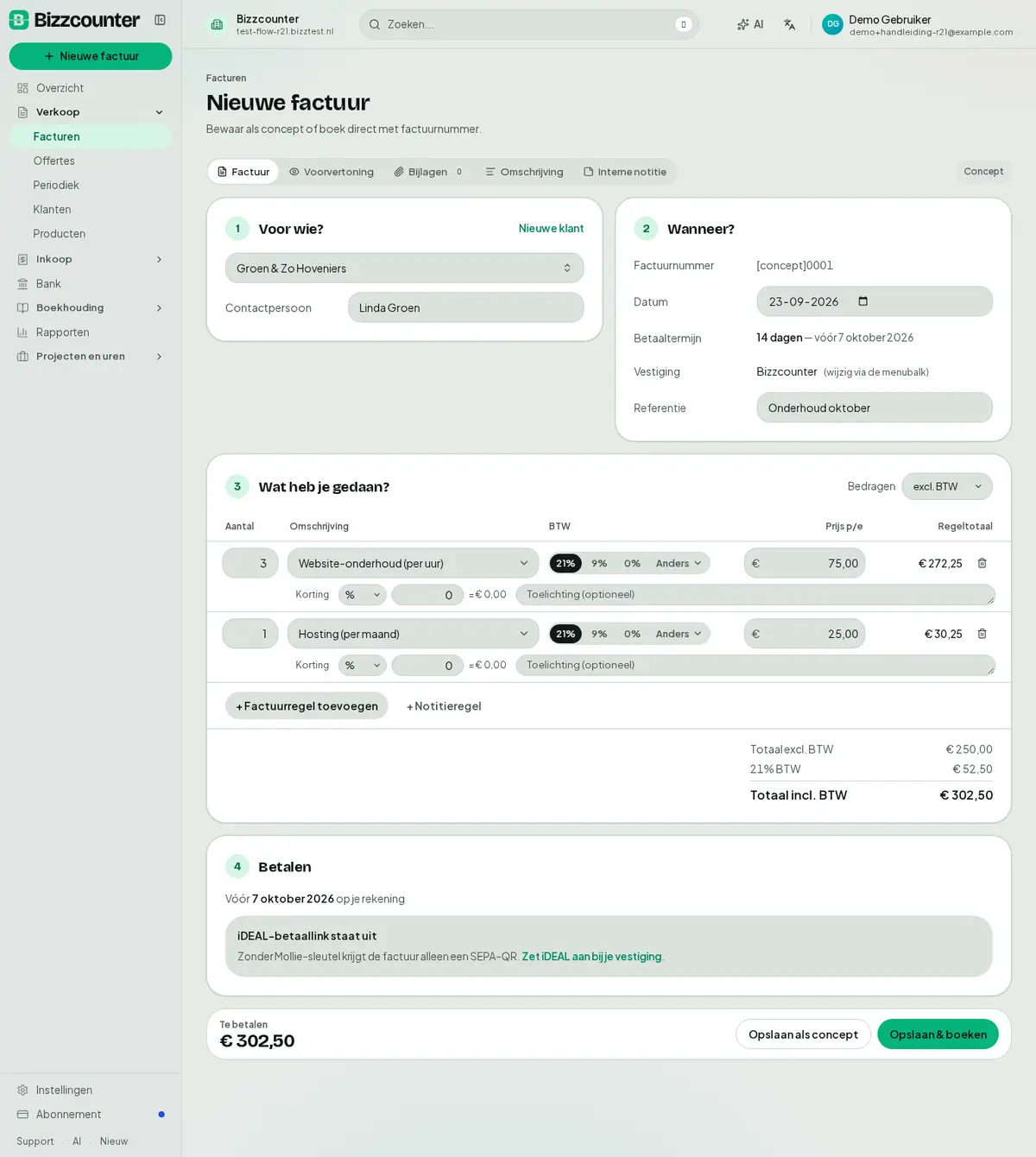The image size is (1036, 1157).
Task: Open the Hosting product dropdown
Action: tap(413, 634)
